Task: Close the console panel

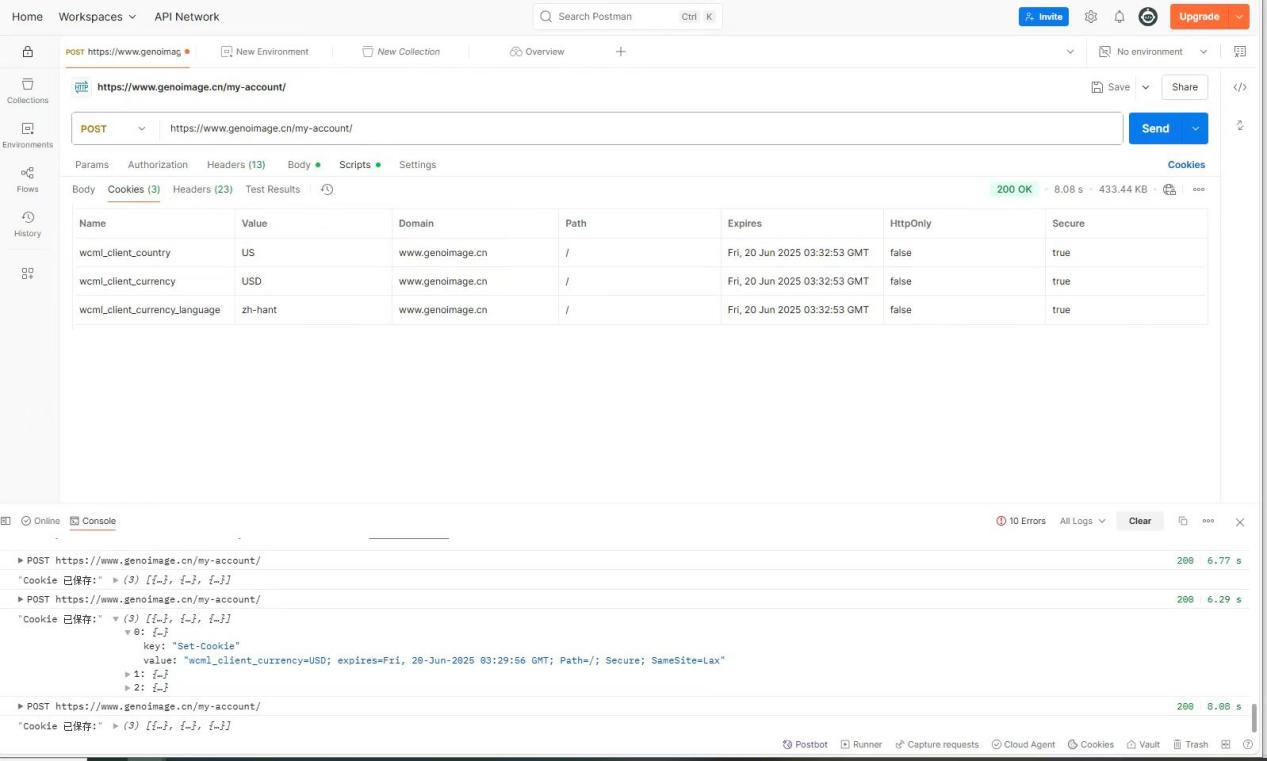Action: (1240, 522)
